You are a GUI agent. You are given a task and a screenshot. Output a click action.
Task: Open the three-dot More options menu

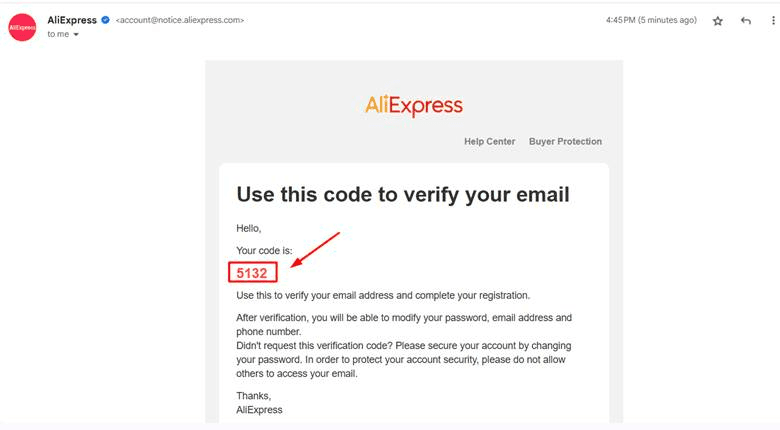click(773, 20)
